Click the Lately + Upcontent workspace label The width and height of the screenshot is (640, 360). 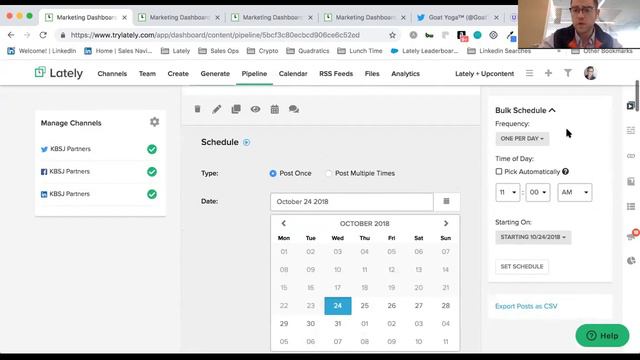click(x=484, y=73)
